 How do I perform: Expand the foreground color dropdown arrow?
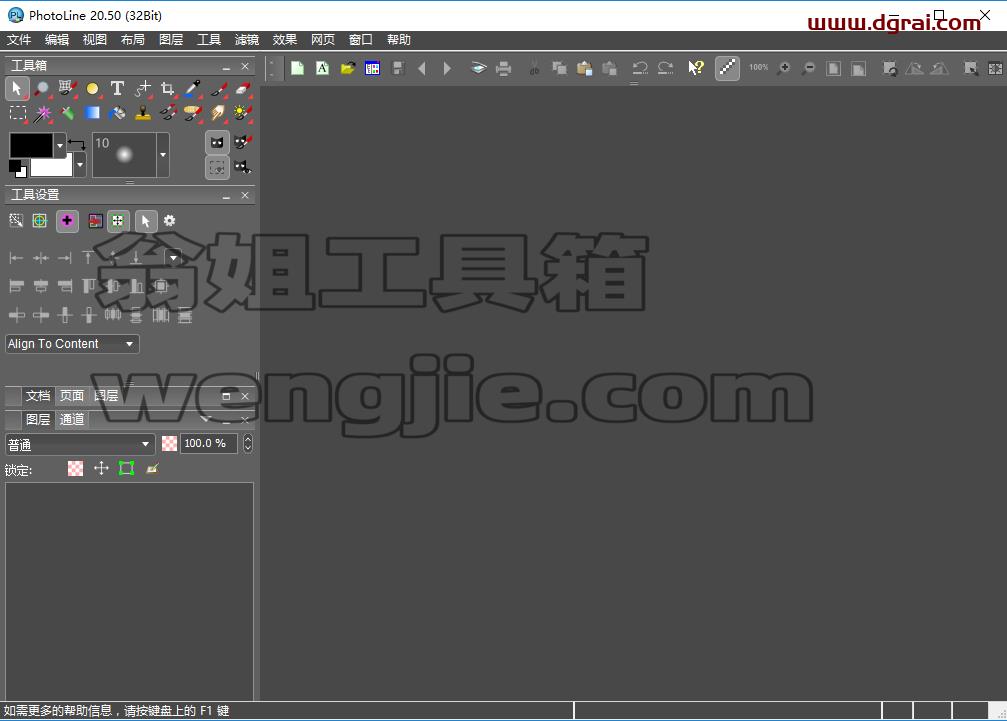pyautogui.click(x=60, y=146)
